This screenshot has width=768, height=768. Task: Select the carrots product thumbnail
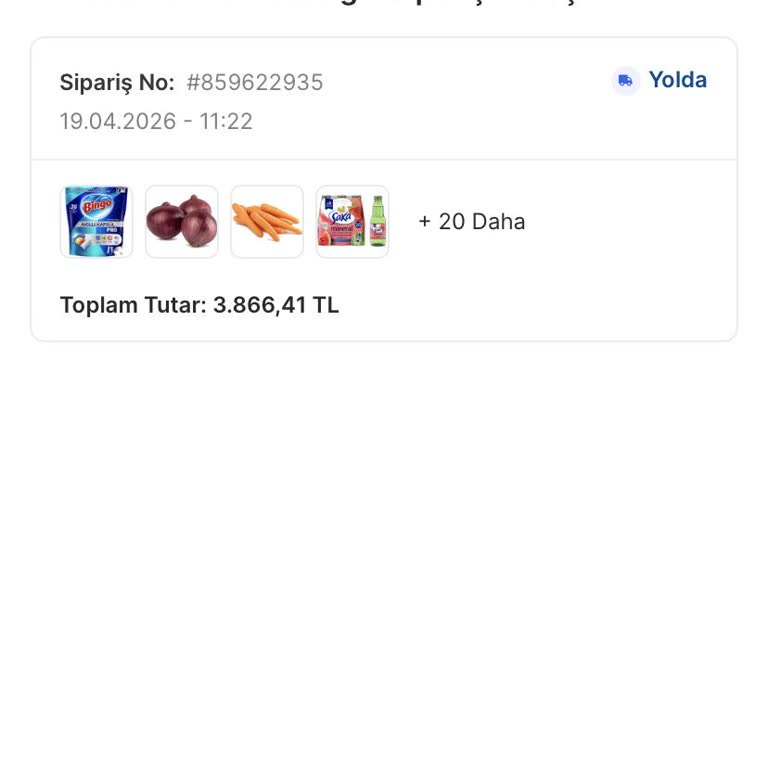(267, 221)
